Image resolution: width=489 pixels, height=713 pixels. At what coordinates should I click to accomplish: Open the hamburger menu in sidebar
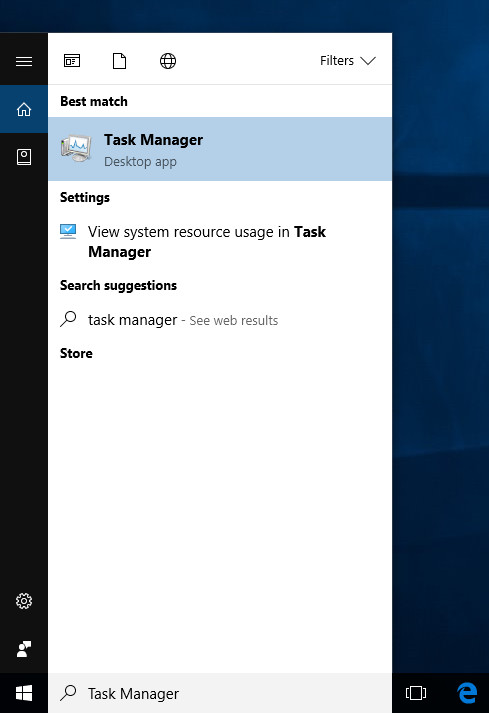pos(24,61)
